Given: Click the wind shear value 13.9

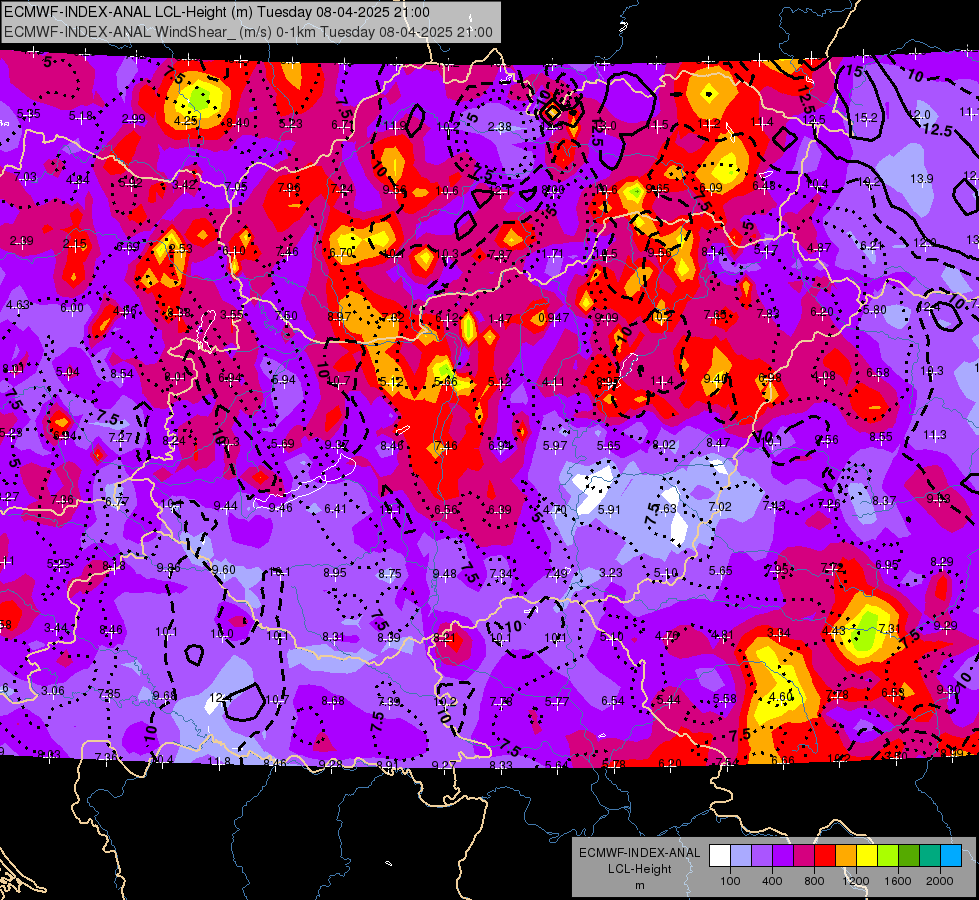Looking at the screenshot, I should point(922,179).
